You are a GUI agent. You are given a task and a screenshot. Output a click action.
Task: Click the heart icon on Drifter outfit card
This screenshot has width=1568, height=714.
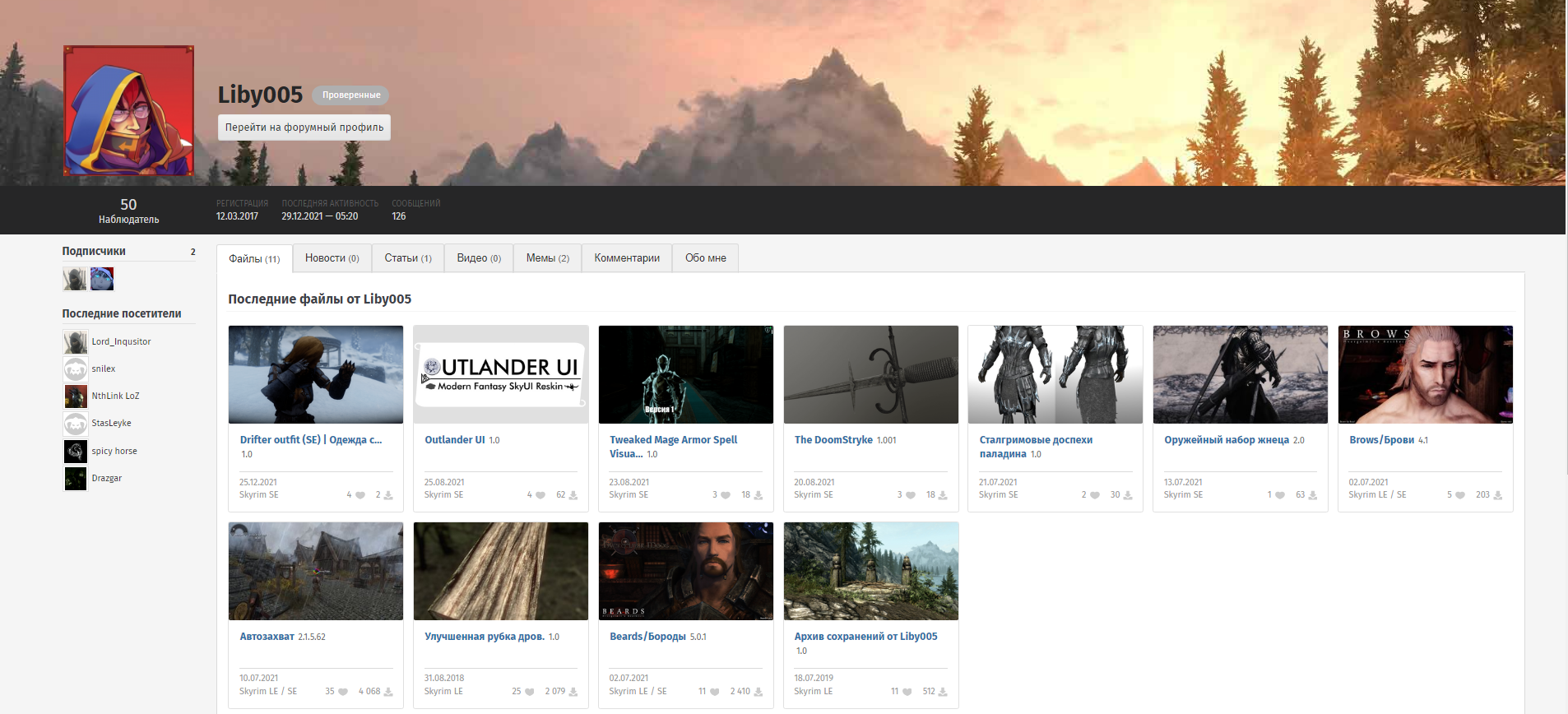coord(360,495)
